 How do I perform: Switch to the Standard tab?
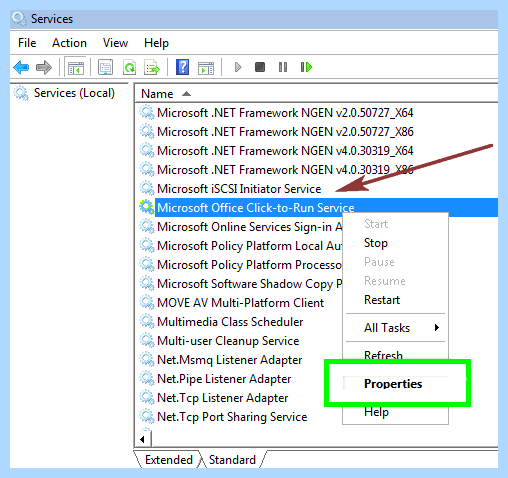tap(232, 460)
